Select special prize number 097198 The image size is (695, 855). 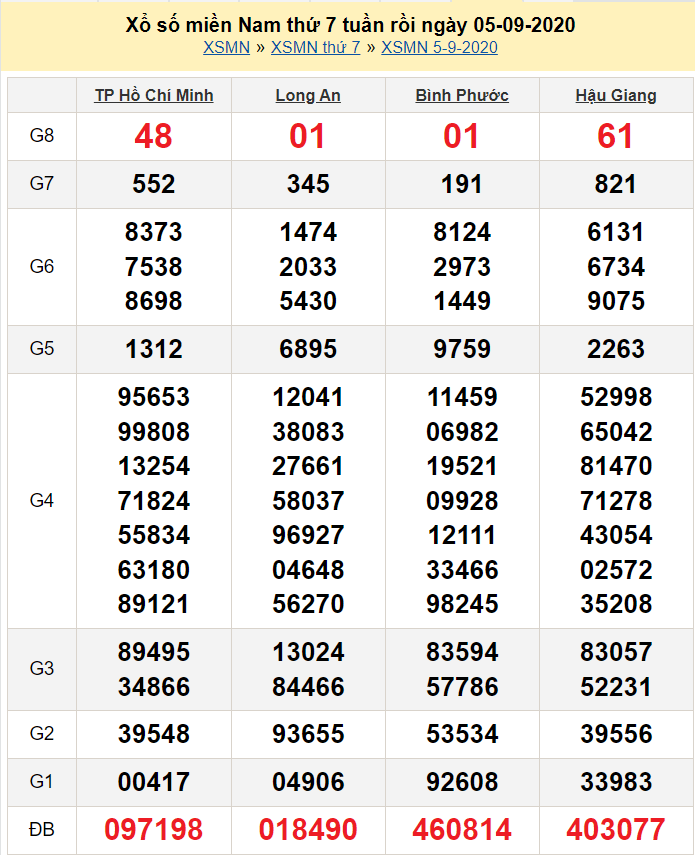pyautogui.click(x=154, y=829)
